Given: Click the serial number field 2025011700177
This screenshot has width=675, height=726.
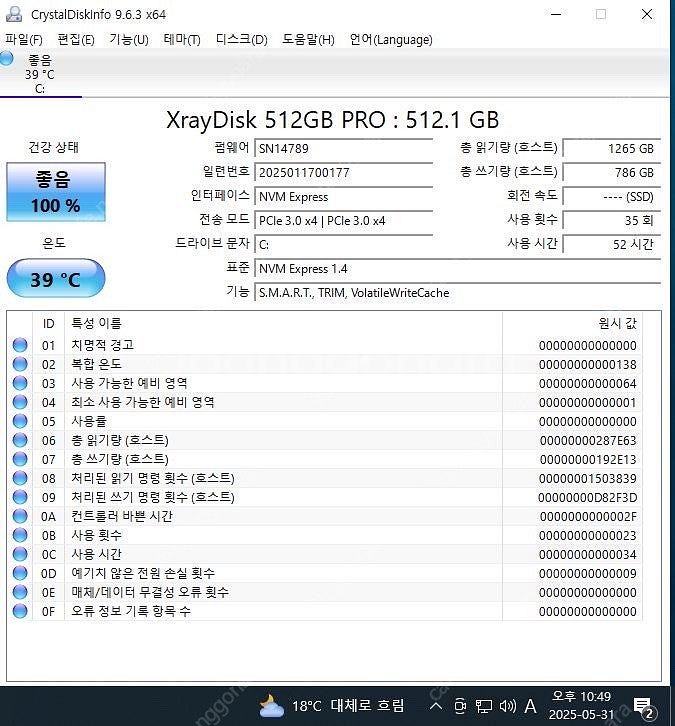Looking at the screenshot, I should (344, 173).
